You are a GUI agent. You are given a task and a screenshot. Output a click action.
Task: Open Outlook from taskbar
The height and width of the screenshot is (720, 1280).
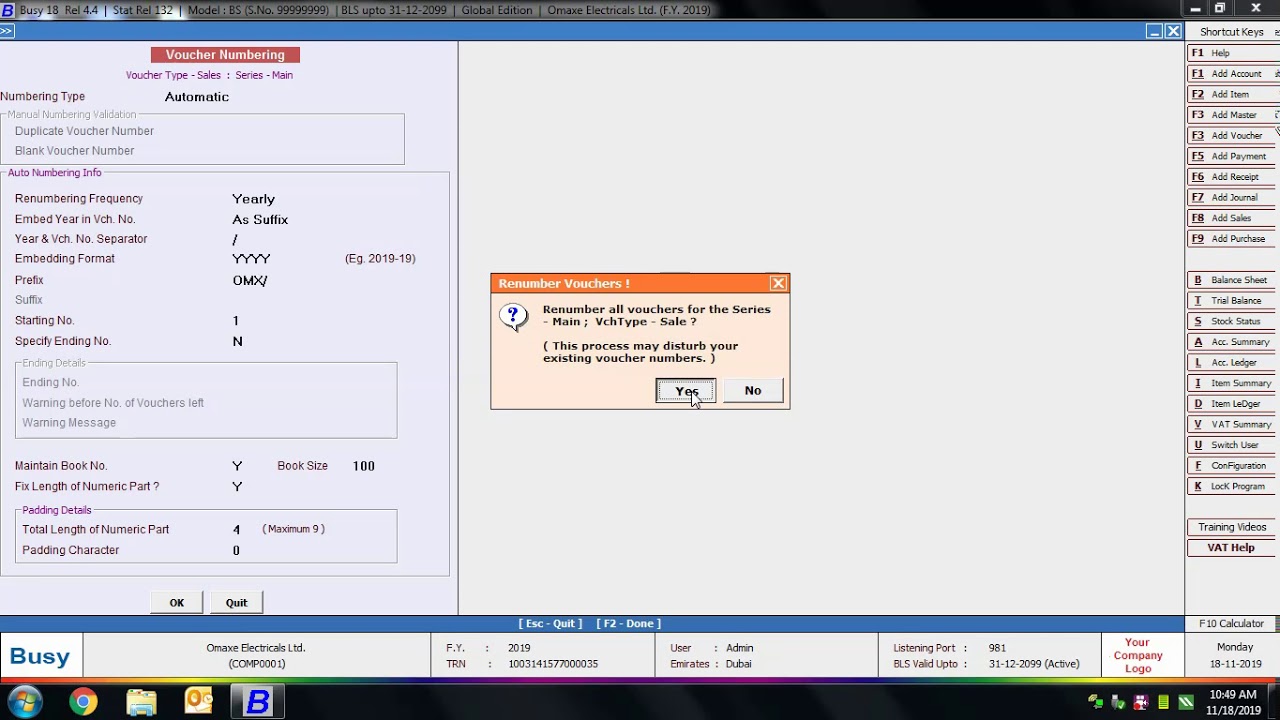[199, 702]
